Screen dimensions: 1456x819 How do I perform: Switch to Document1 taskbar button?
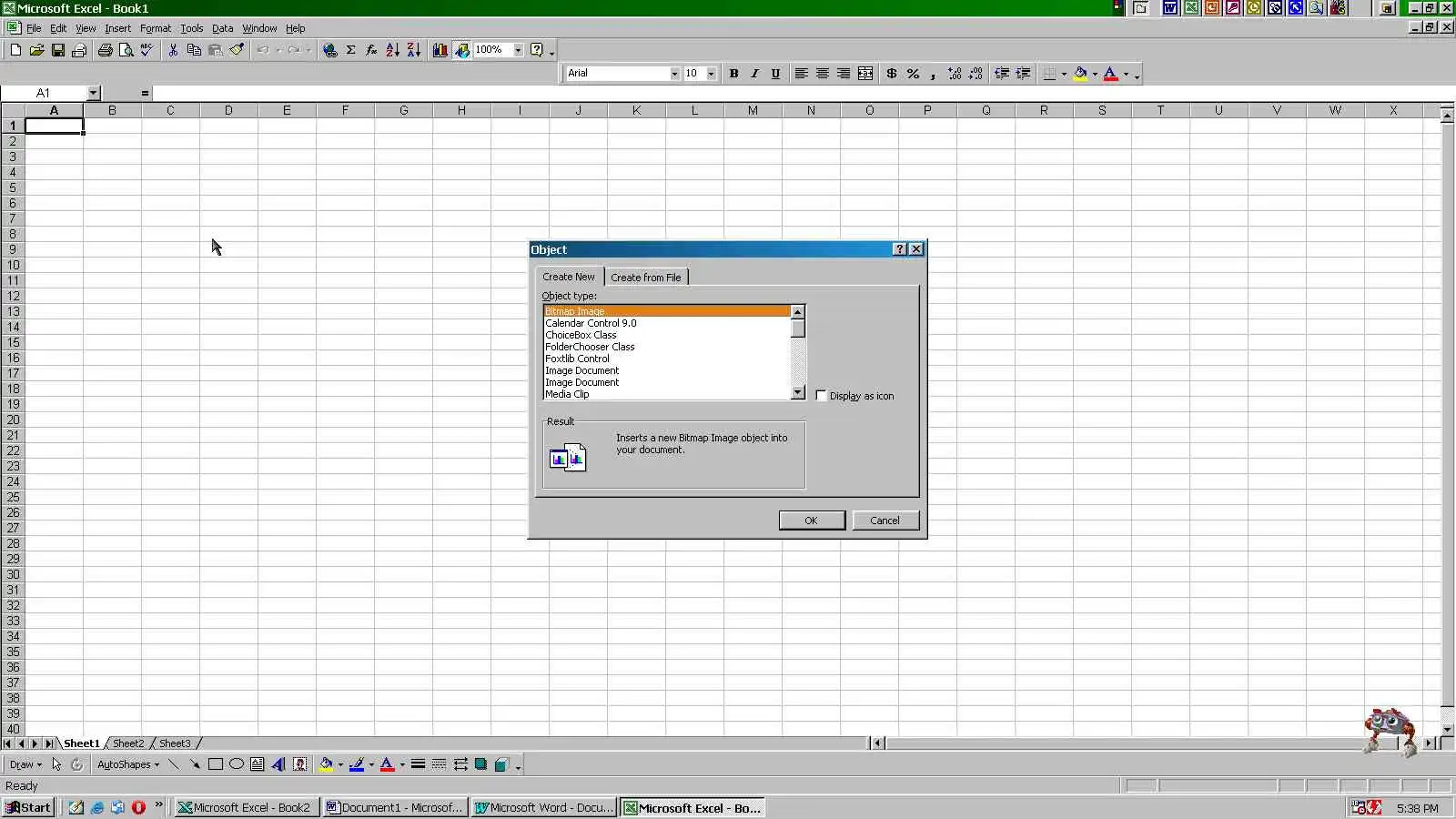click(x=396, y=807)
